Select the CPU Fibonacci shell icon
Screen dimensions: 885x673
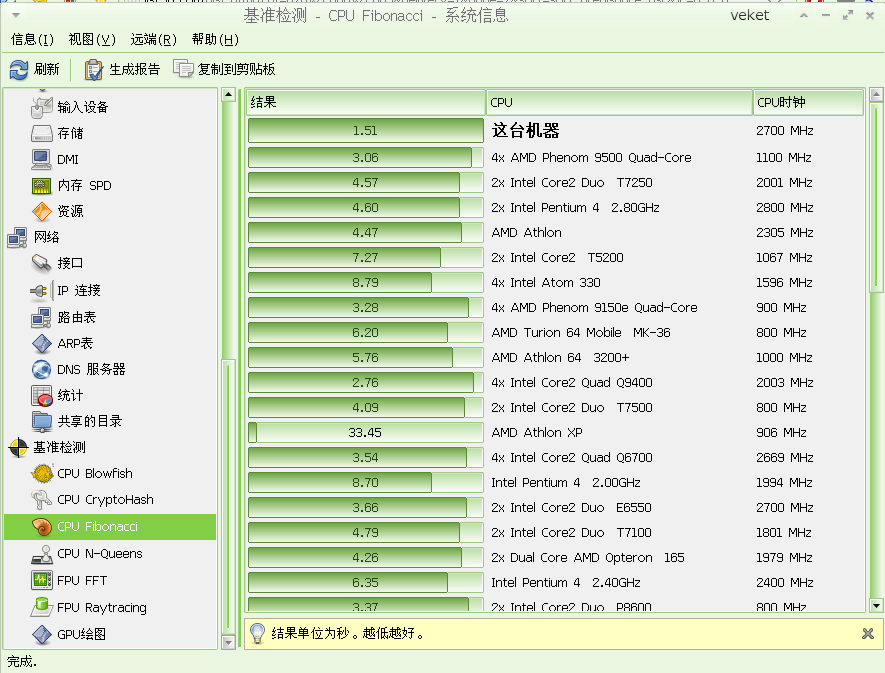[x=42, y=527]
